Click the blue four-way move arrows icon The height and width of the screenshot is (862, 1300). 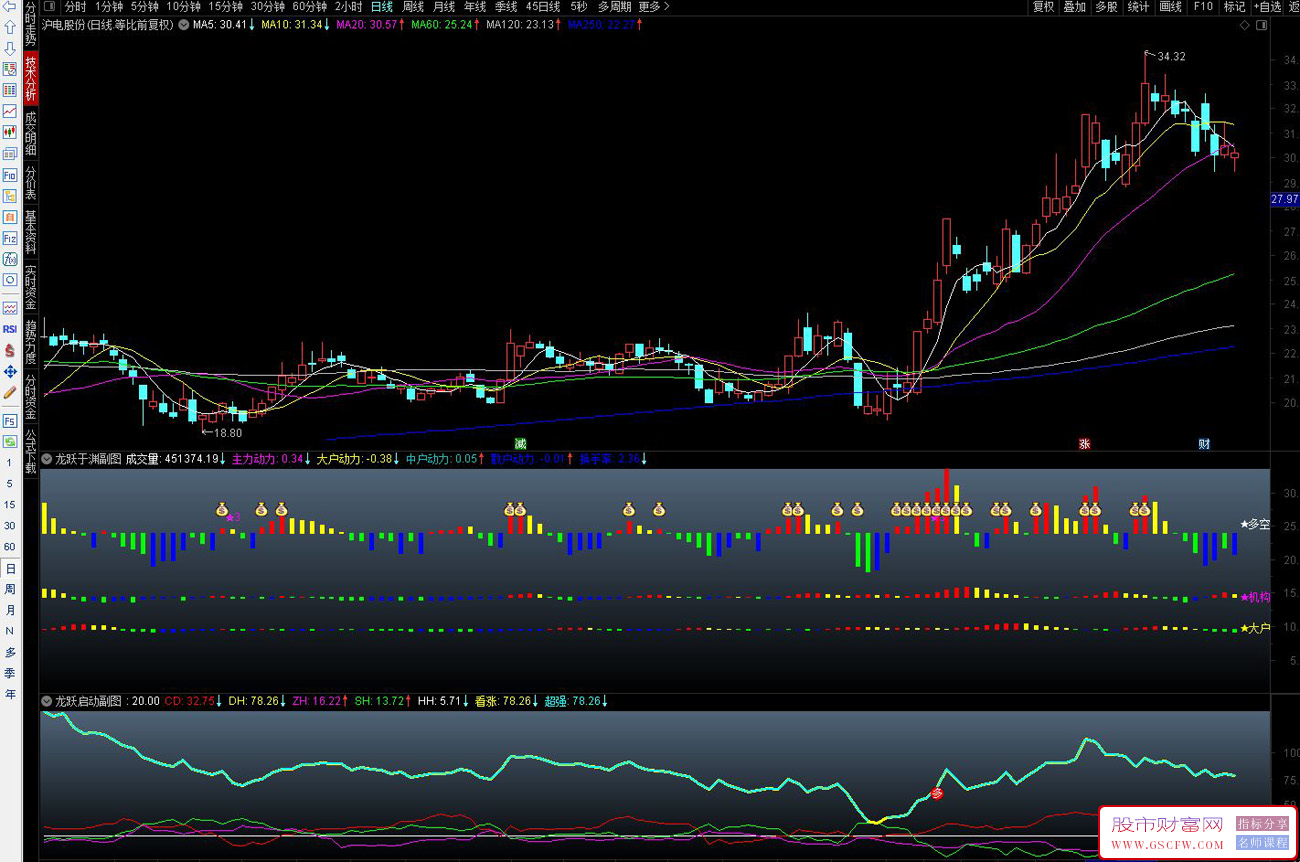click(10, 371)
